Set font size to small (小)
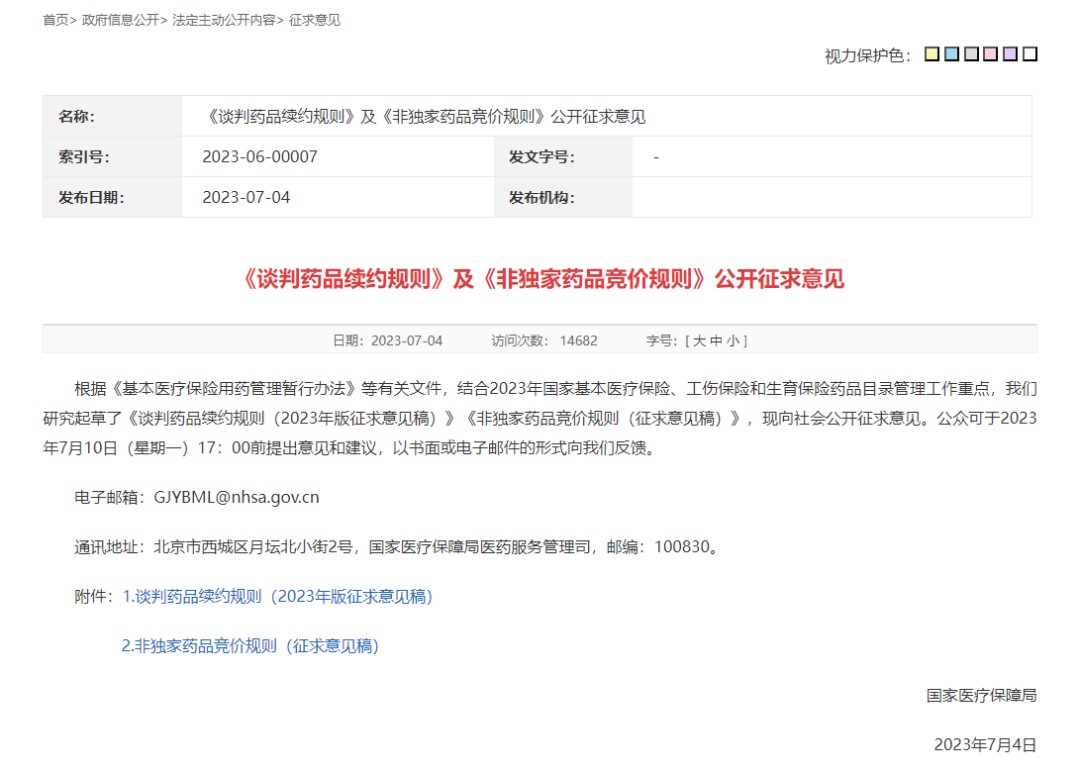 732,341
